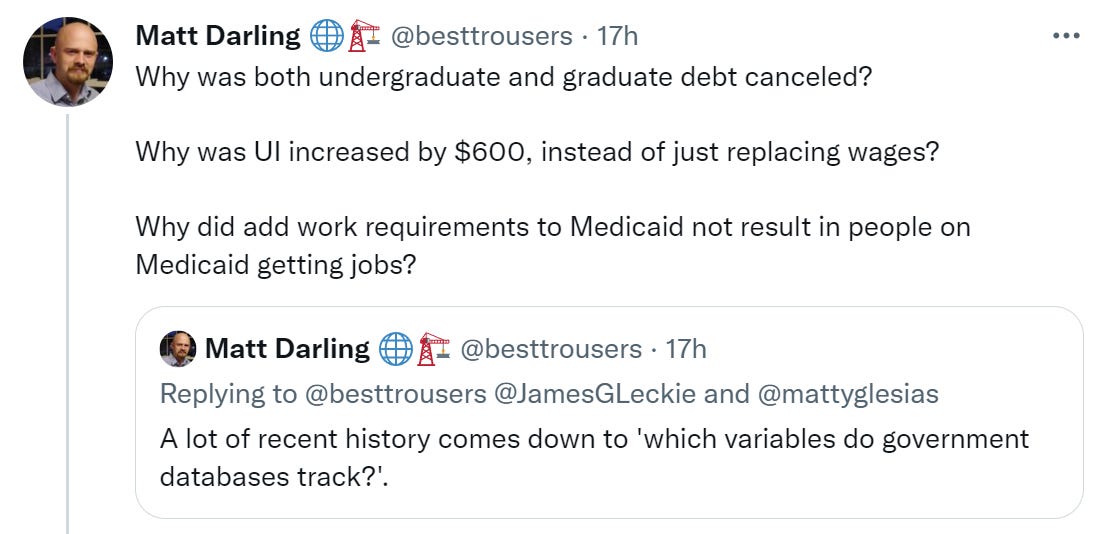Click the undergraduate and graduate debt sentence
The image size is (1099, 534).
503,77
